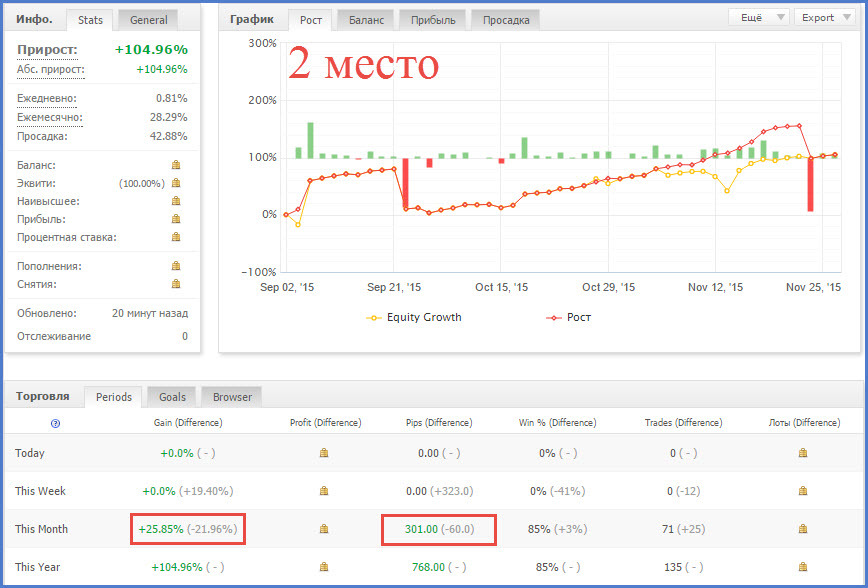Switch to the Баланс chart tab
868x588 pixels.
point(364,19)
